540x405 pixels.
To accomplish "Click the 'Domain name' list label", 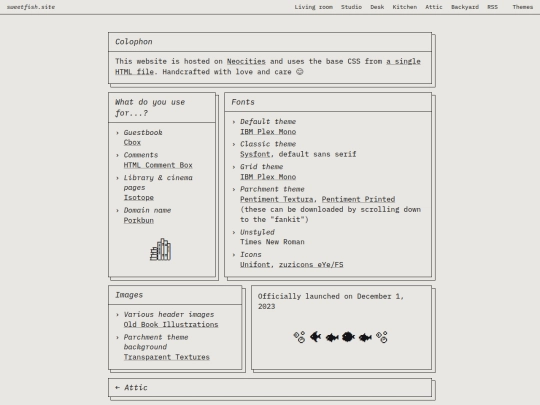I will tap(147, 210).
